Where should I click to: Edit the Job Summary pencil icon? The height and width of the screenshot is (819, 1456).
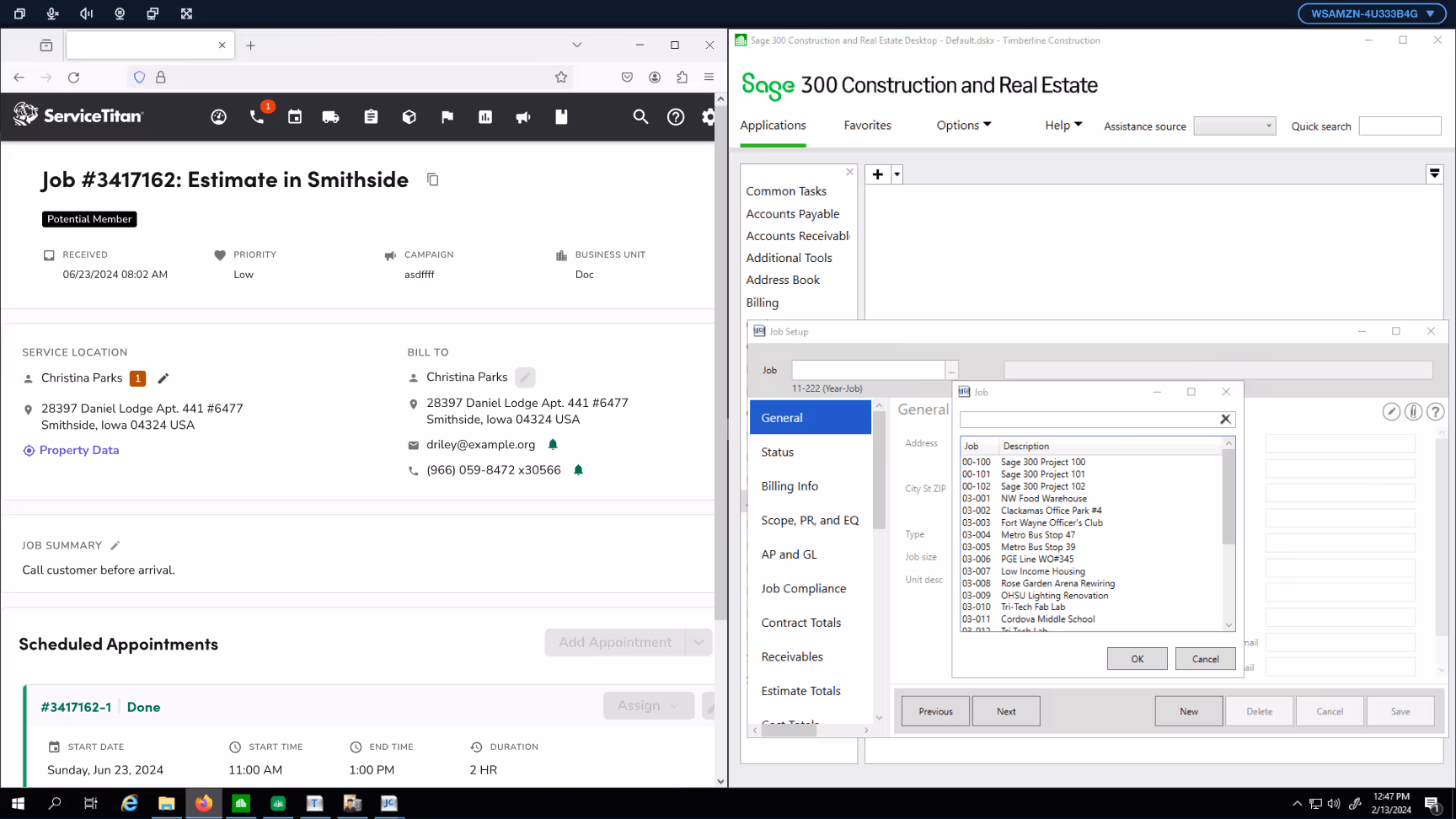coord(115,545)
